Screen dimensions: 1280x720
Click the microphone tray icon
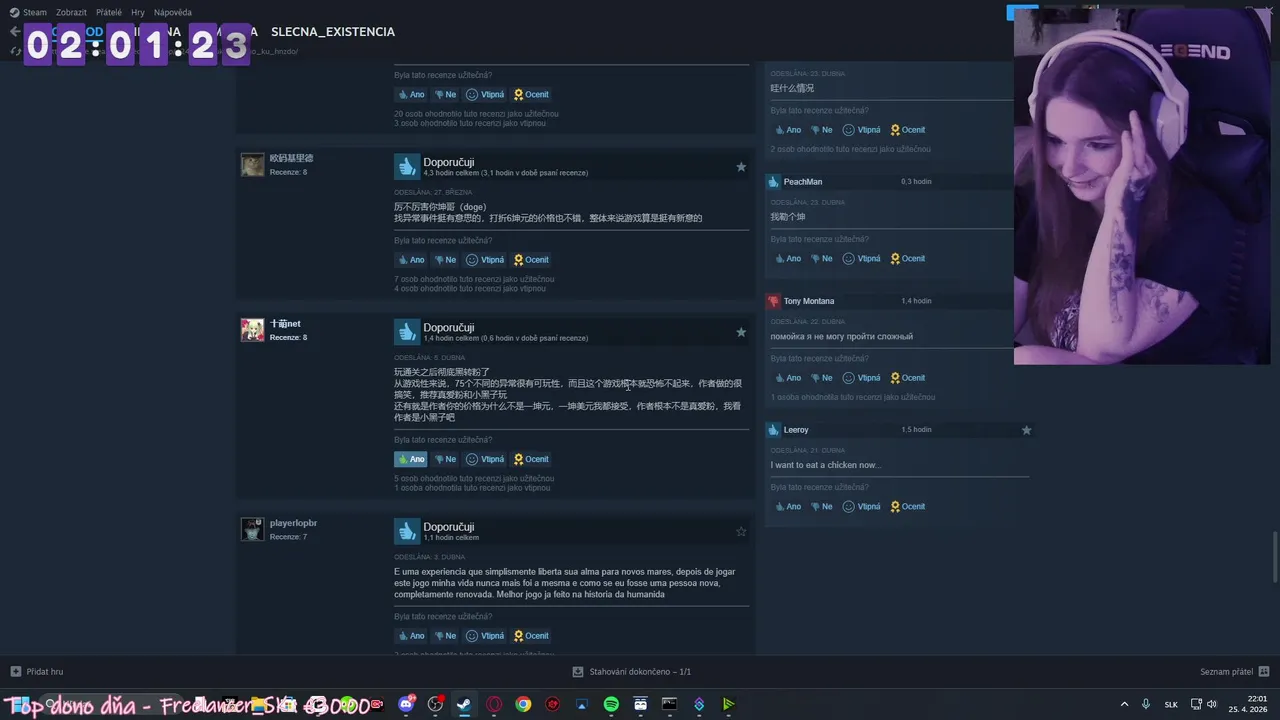coord(1146,704)
